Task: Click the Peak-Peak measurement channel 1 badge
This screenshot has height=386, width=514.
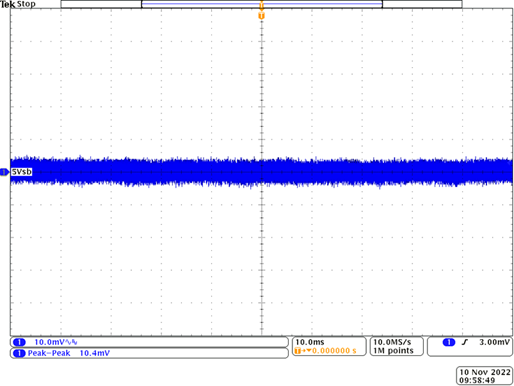Action: (x=19, y=353)
